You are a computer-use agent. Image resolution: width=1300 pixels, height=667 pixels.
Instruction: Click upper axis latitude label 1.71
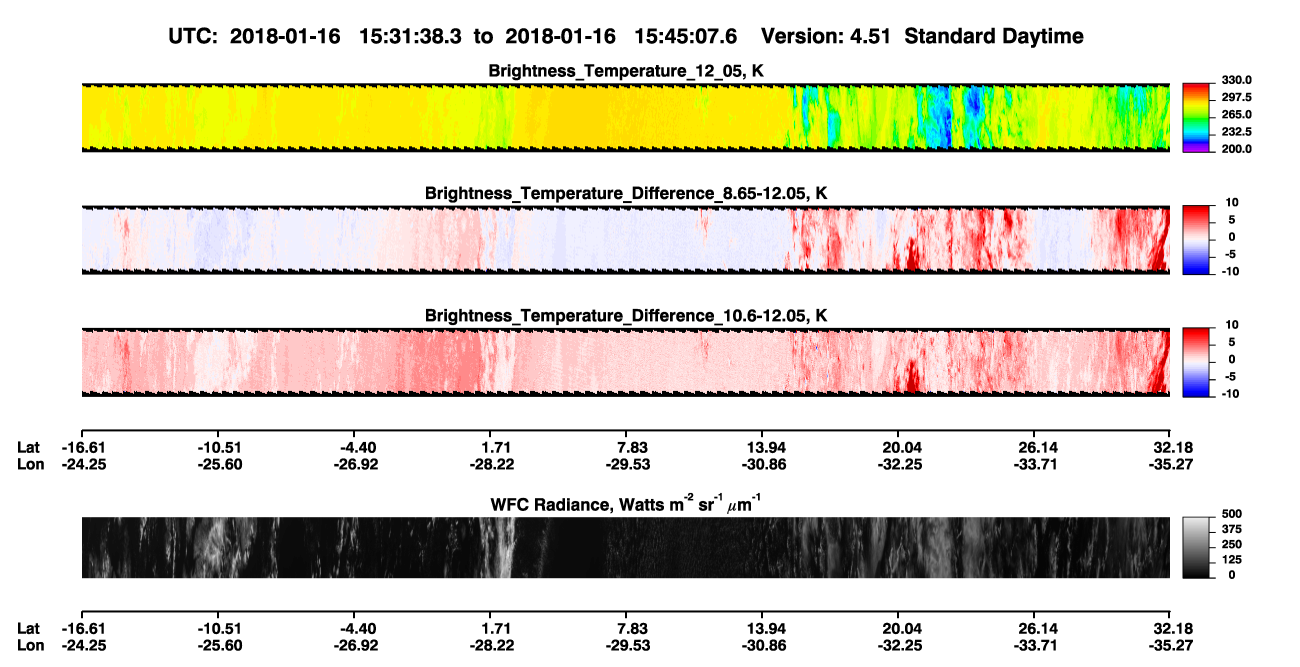click(x=491, y=447)
